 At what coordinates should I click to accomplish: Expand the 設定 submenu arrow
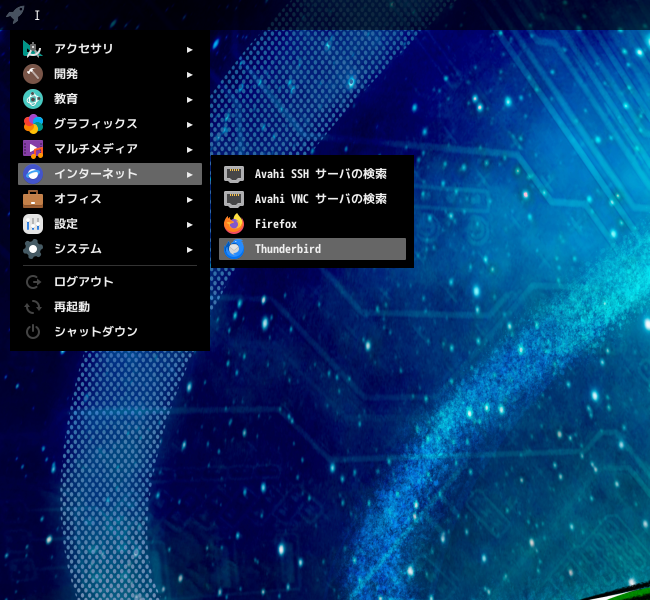point(189,225)
